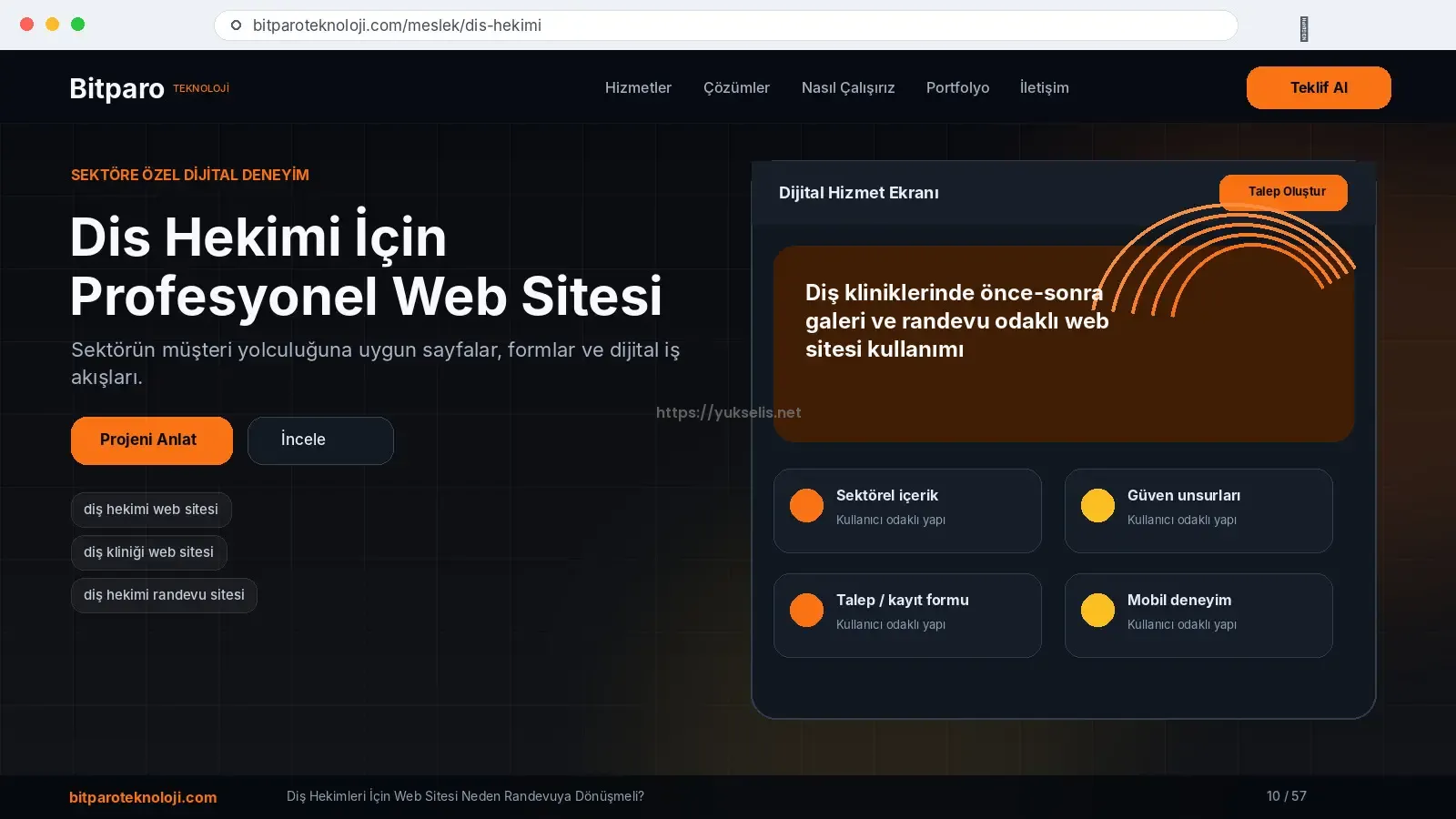
Task: Select the diş hekimi web sitesi tag
Action: [151, 510]
